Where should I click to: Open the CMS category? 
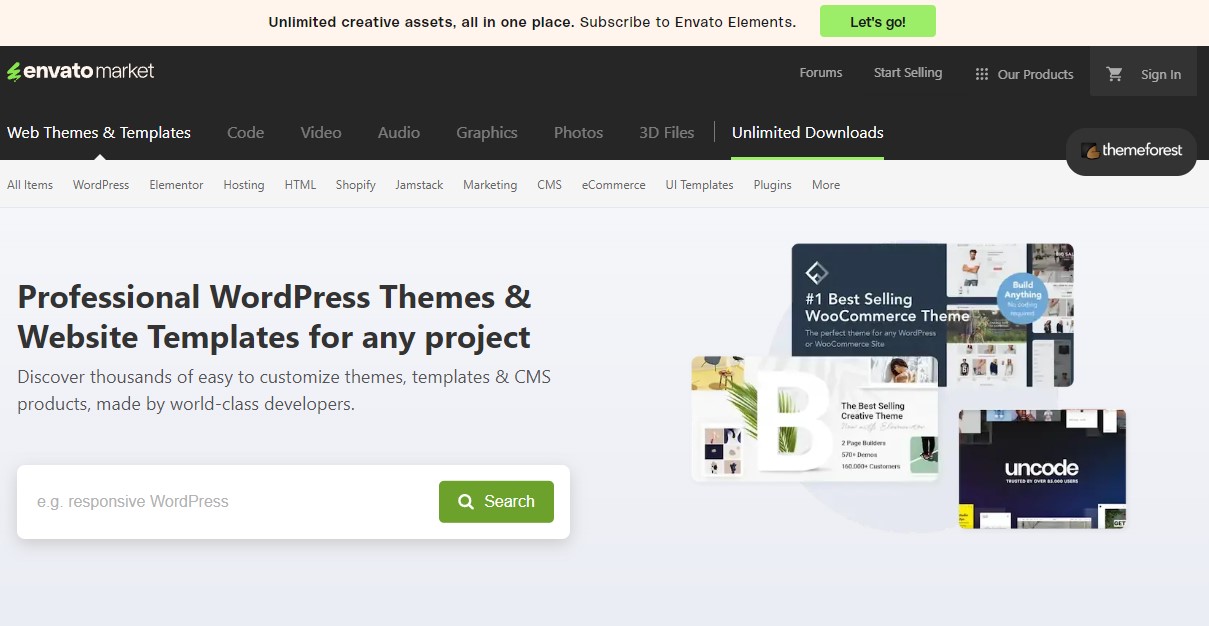[550, 185]
